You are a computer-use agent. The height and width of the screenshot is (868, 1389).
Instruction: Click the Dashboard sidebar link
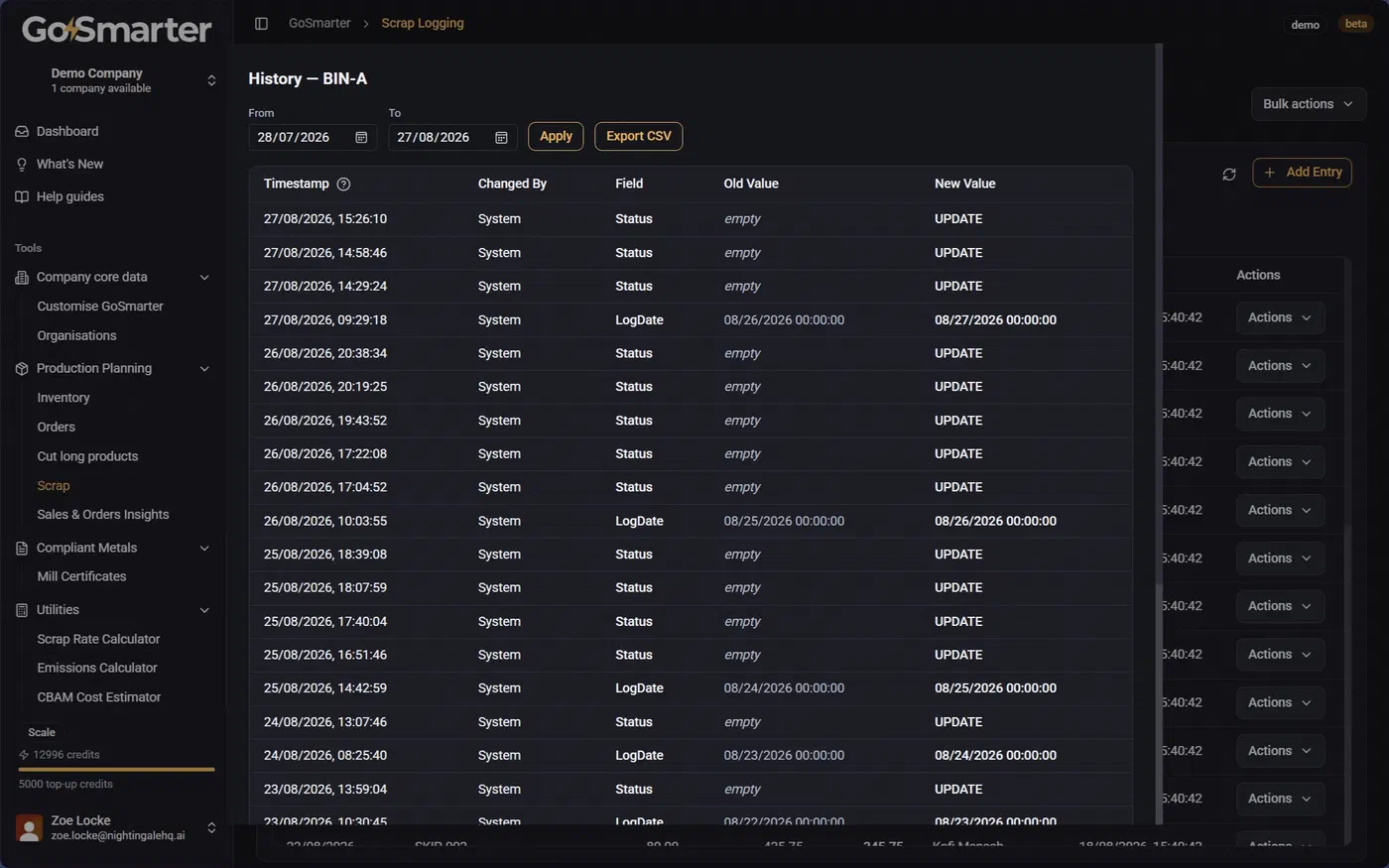point(66,131)
